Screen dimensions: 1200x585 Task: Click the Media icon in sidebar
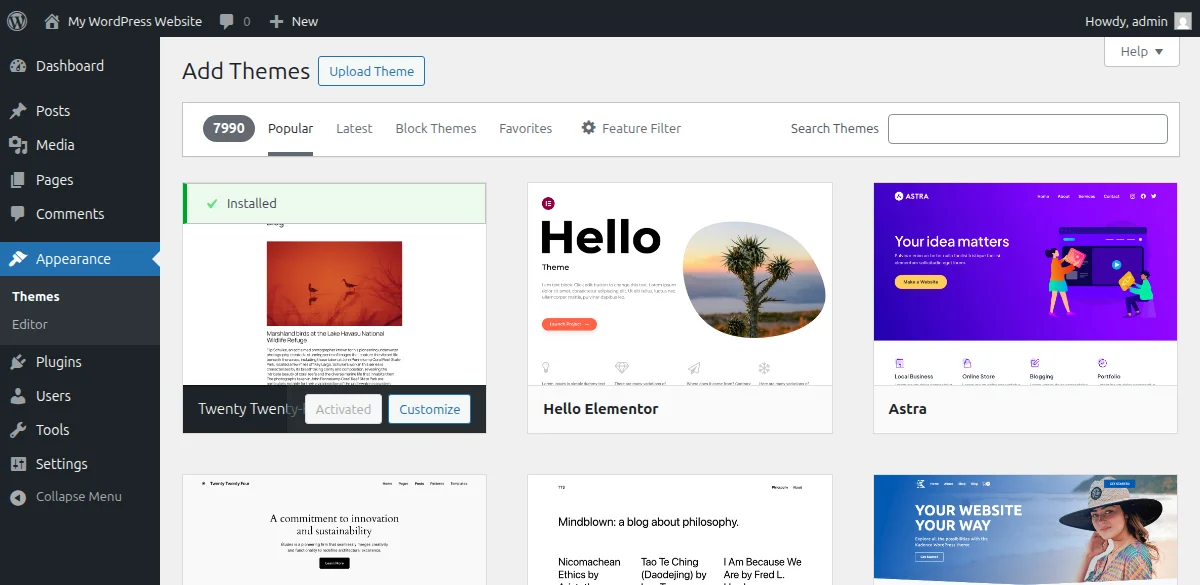click(18, 145)
